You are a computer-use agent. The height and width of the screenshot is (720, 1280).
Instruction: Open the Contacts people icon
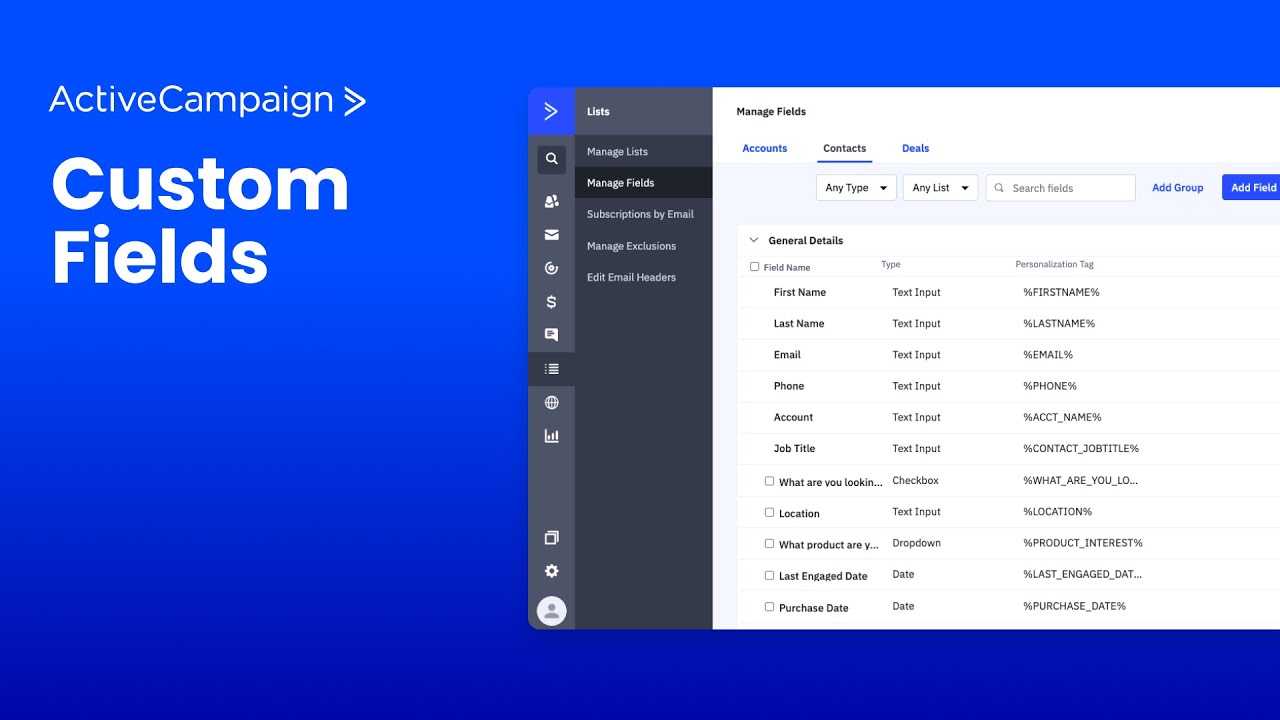click(551, 201)
